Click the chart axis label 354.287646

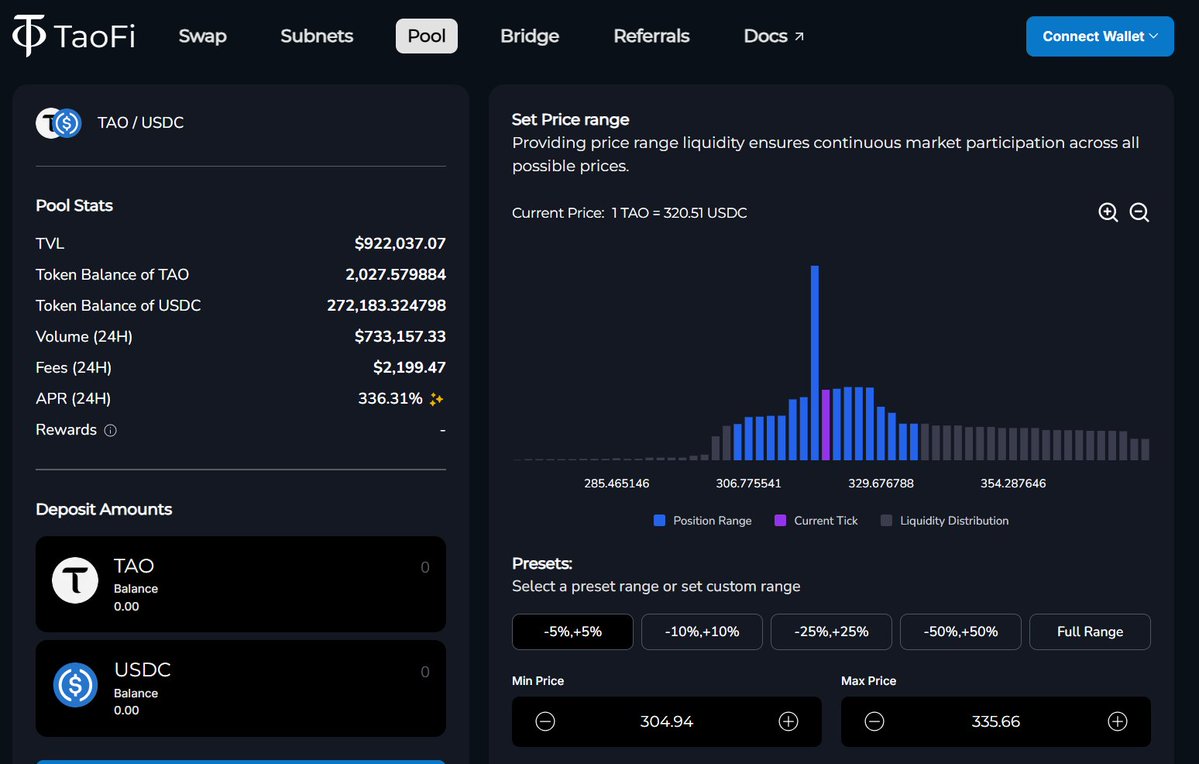click(1013, 483)
